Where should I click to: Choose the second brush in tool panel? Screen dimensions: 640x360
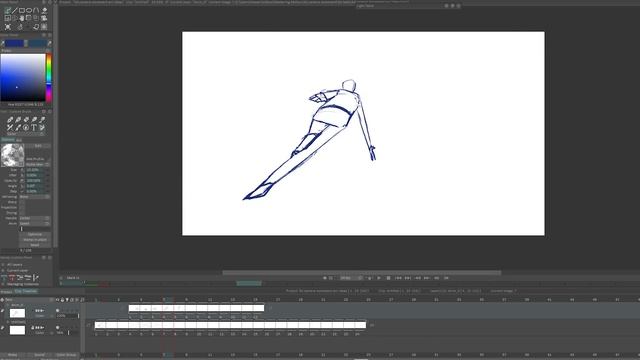pos(18,119)
